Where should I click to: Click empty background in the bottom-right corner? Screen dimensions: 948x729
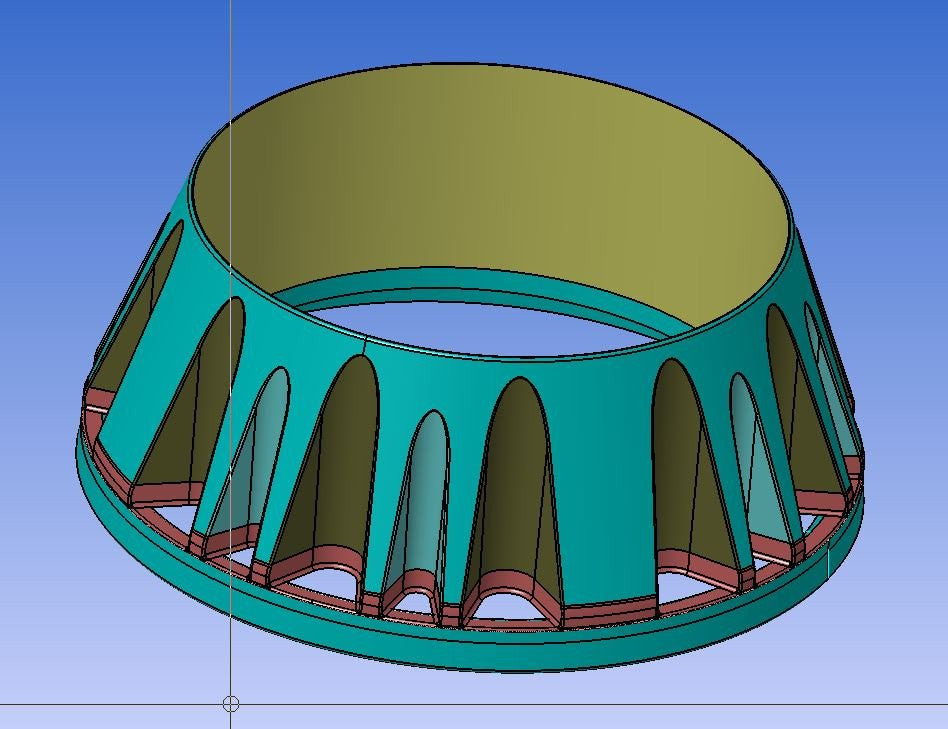click(890, 680)
